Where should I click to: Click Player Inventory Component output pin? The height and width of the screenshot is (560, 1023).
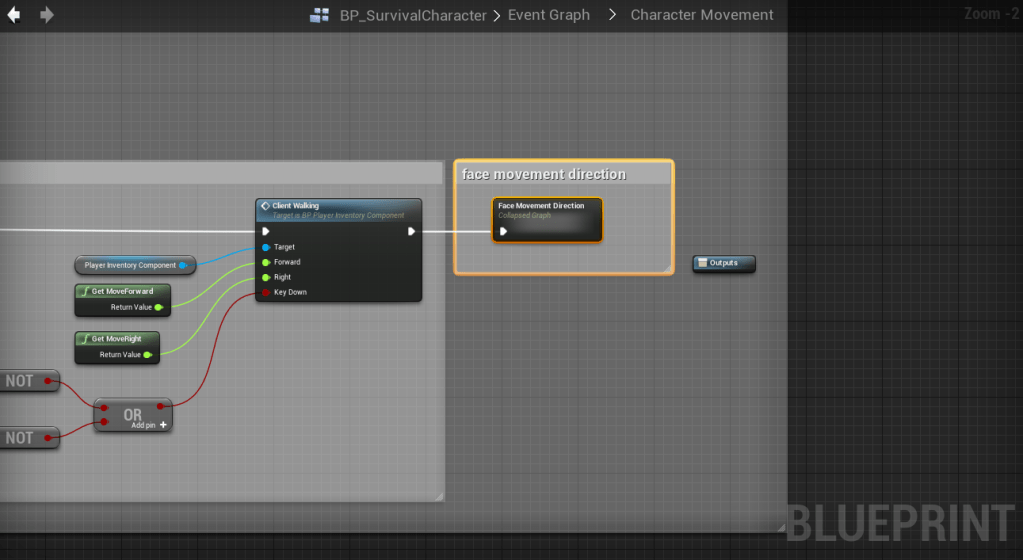click(x=183, y=265)
